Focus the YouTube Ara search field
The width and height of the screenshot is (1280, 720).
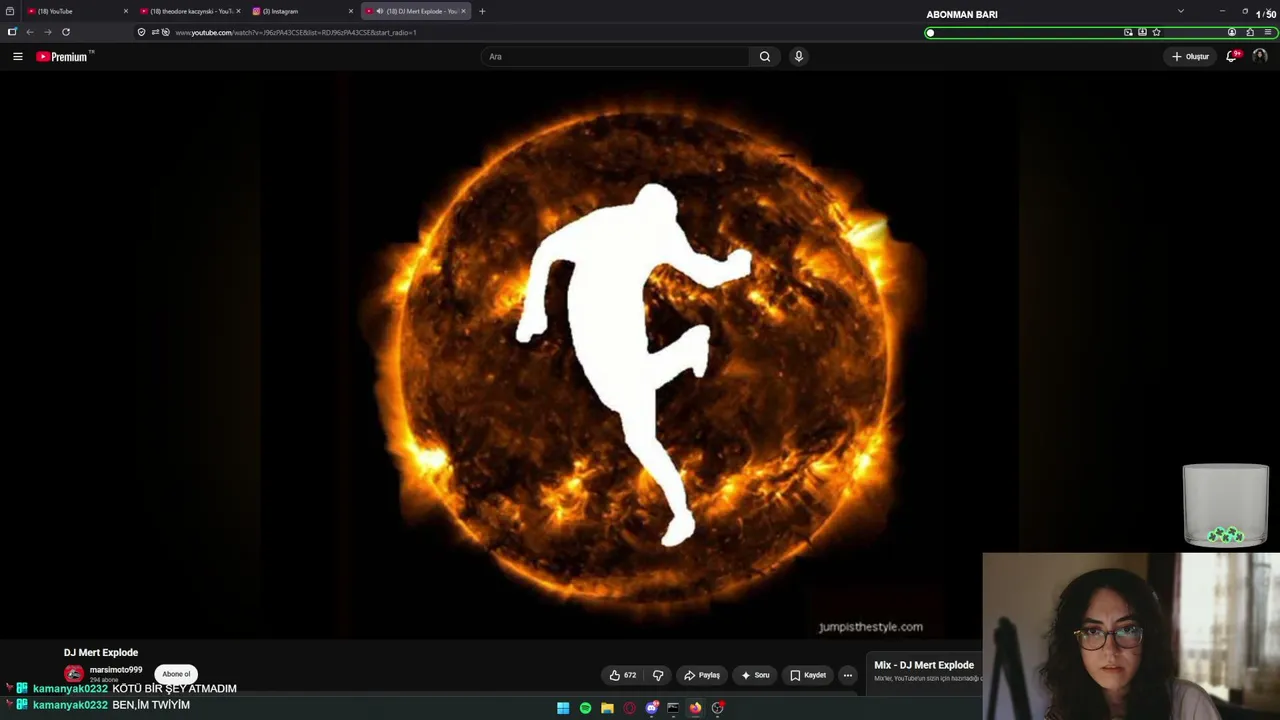point(615,57)
